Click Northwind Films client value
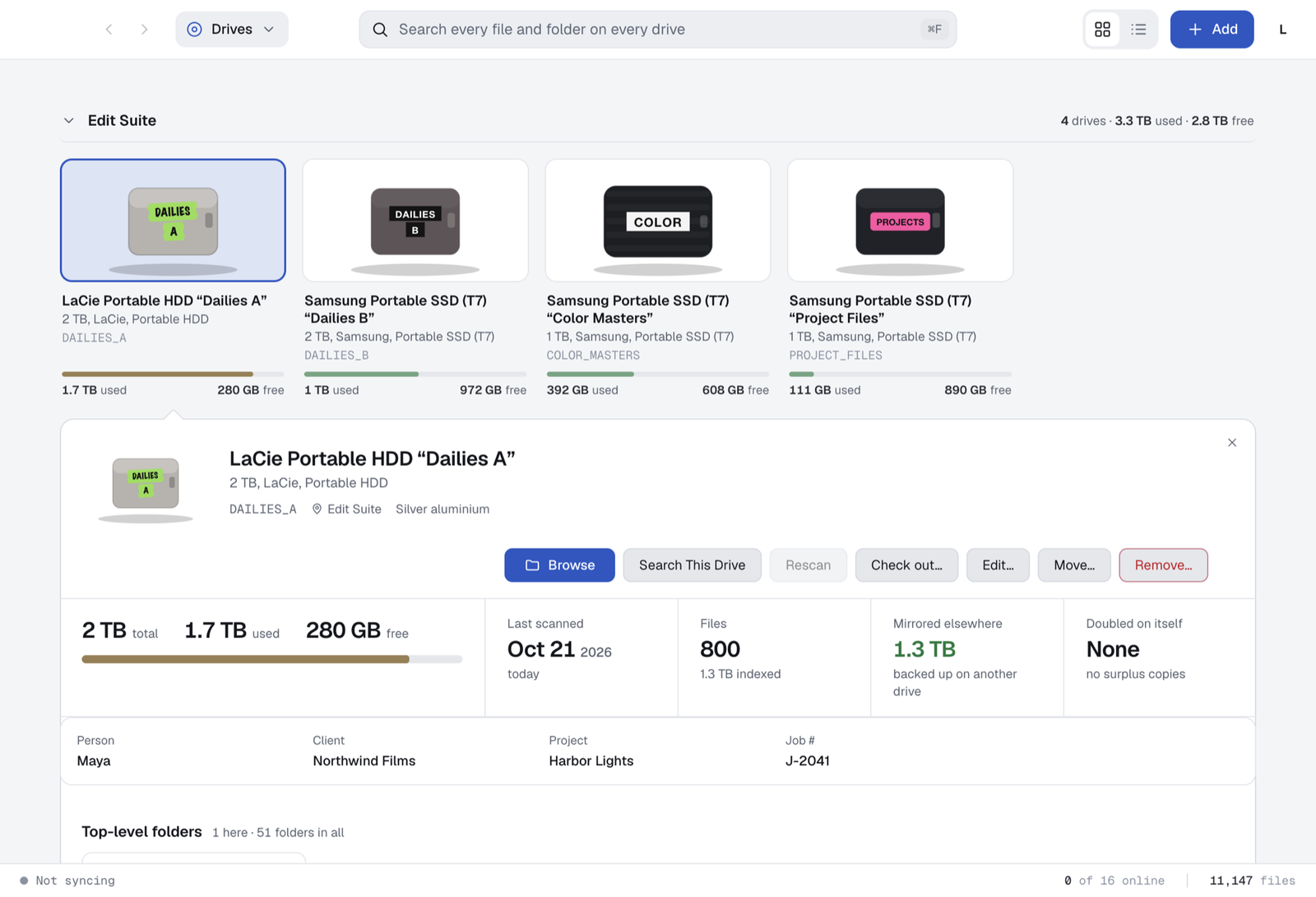Viewport: 1316px width, 897px height. (364, 761)
